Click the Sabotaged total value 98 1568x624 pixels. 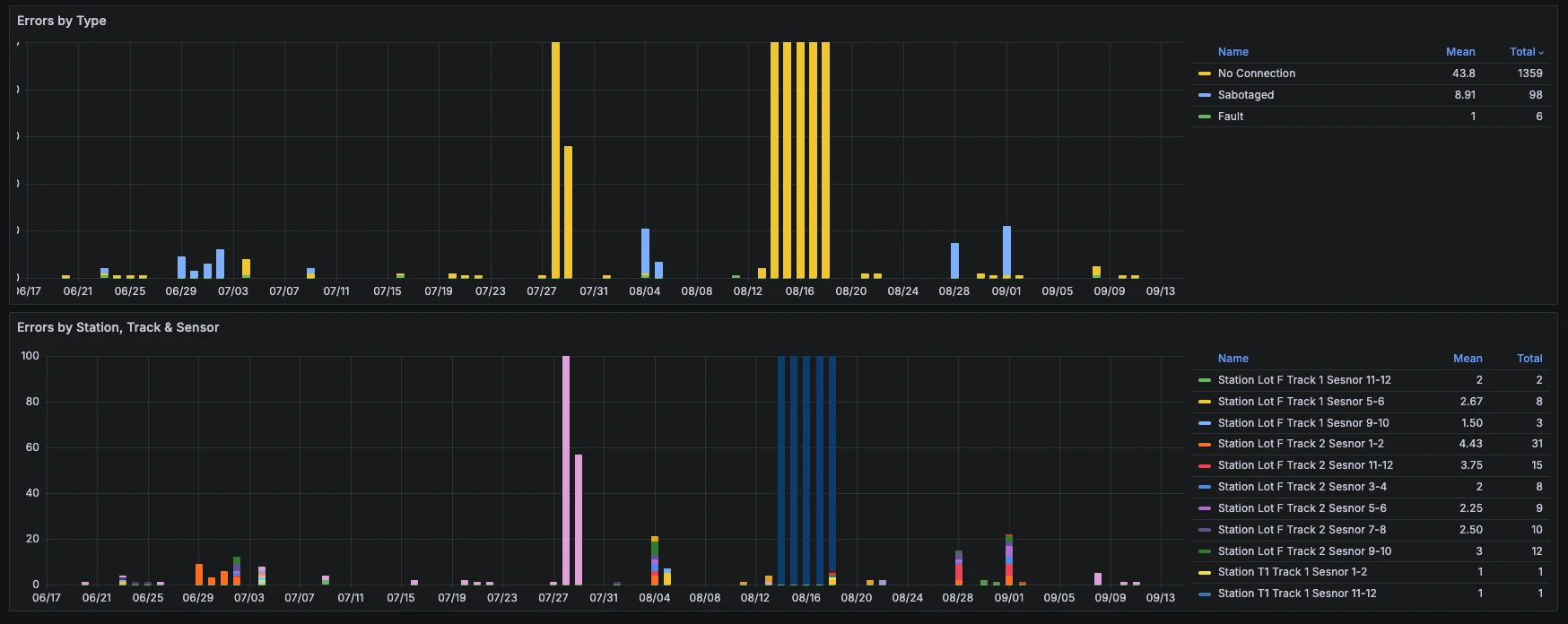click(1536, 95)
